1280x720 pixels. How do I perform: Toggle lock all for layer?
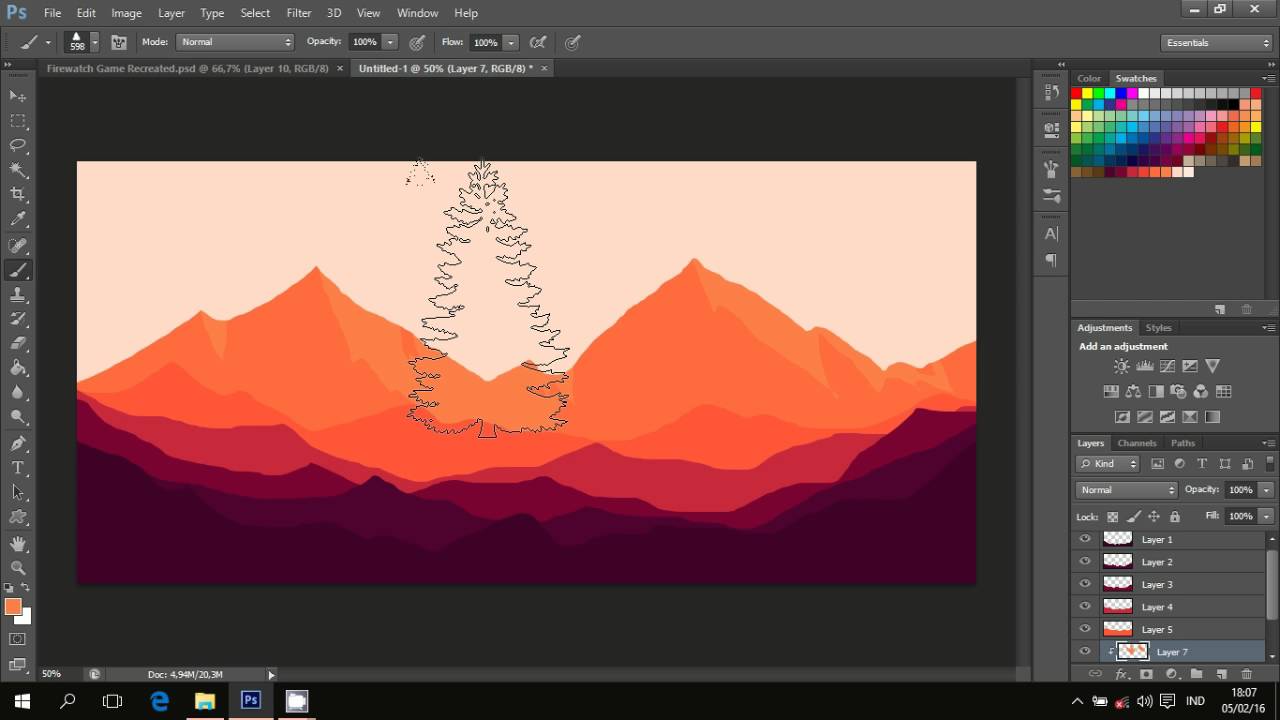[x=1175, y=517]
